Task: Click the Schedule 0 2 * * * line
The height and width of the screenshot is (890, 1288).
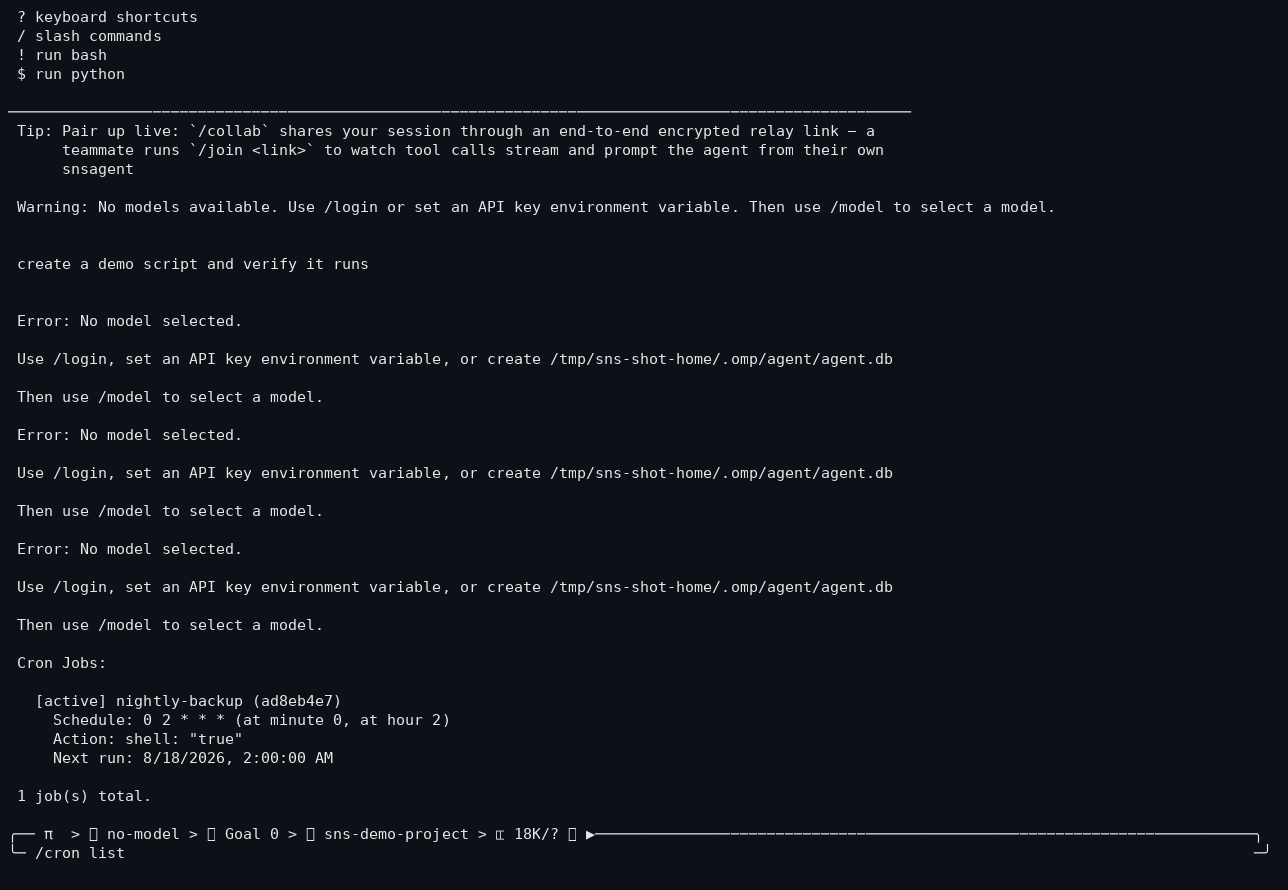Action: [x=251, y=720]
